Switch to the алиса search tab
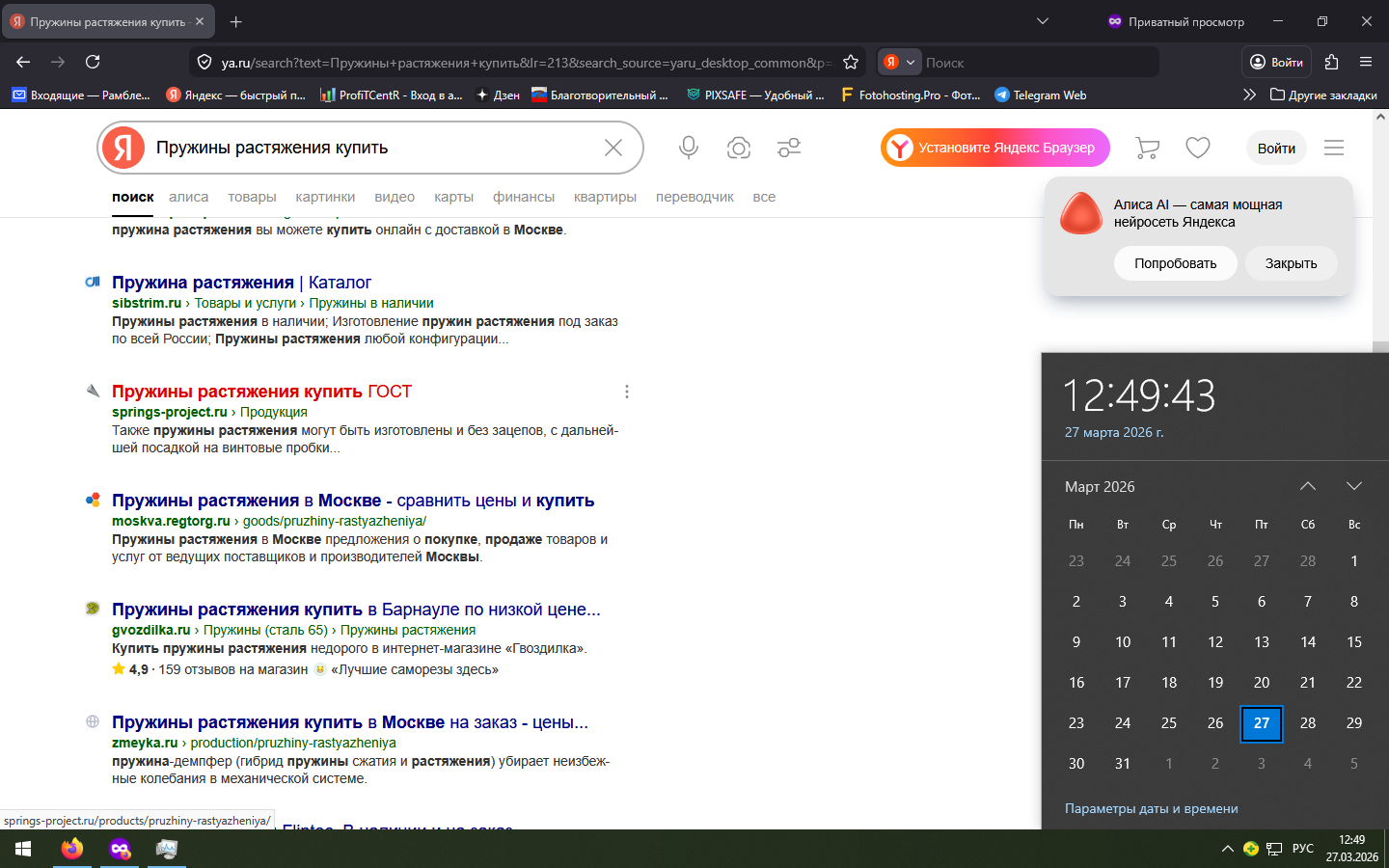1389x868 pixels. (188, 197)
